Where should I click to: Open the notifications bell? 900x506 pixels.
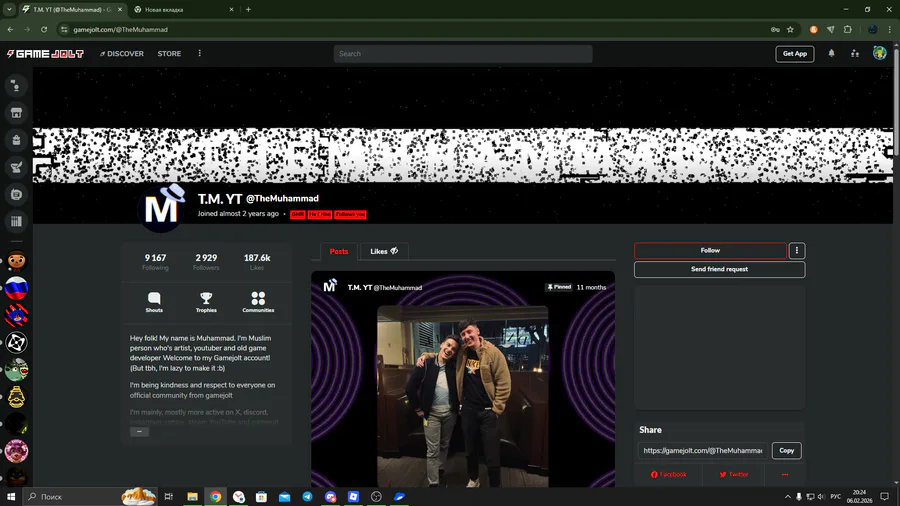(x=831, y=53)
